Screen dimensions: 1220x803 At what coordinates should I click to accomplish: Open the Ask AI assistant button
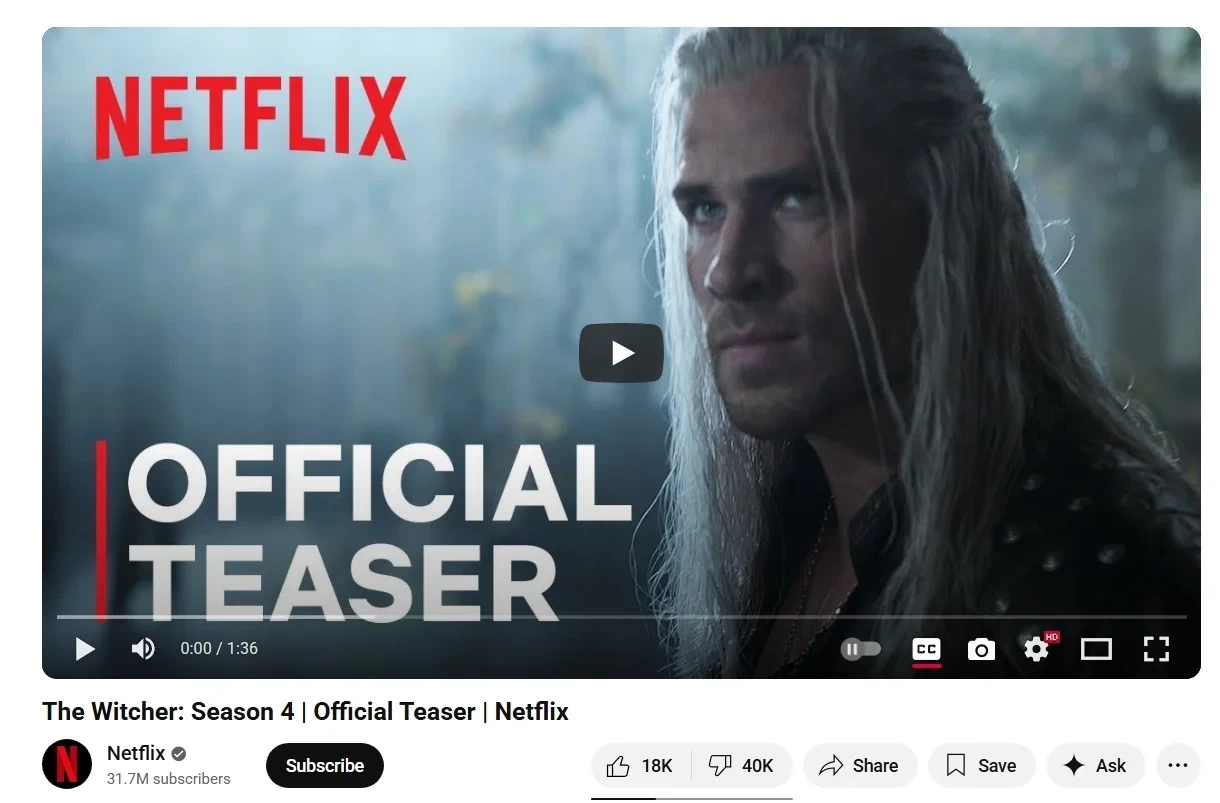coord(1095,766)
